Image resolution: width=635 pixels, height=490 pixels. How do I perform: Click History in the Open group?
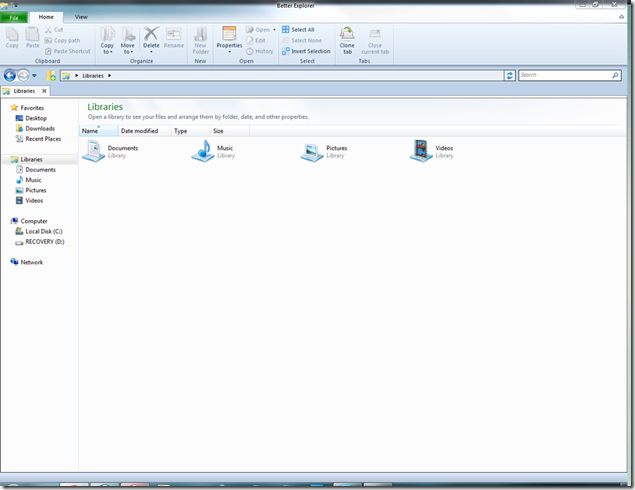click(x=260, y=51)
